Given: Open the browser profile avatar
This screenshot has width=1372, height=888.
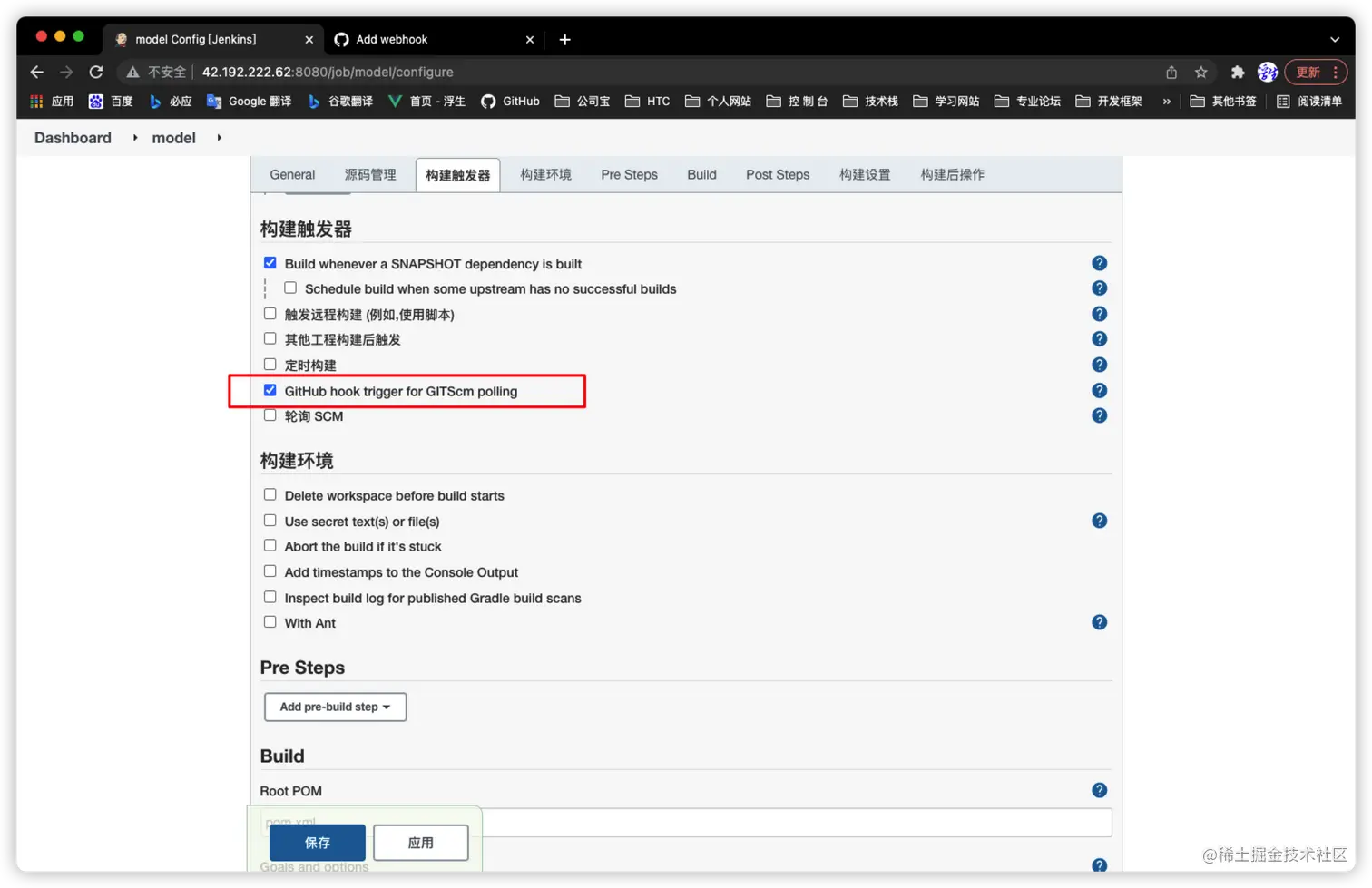Looking at the screenshot, I should (x=1267, y=72).
